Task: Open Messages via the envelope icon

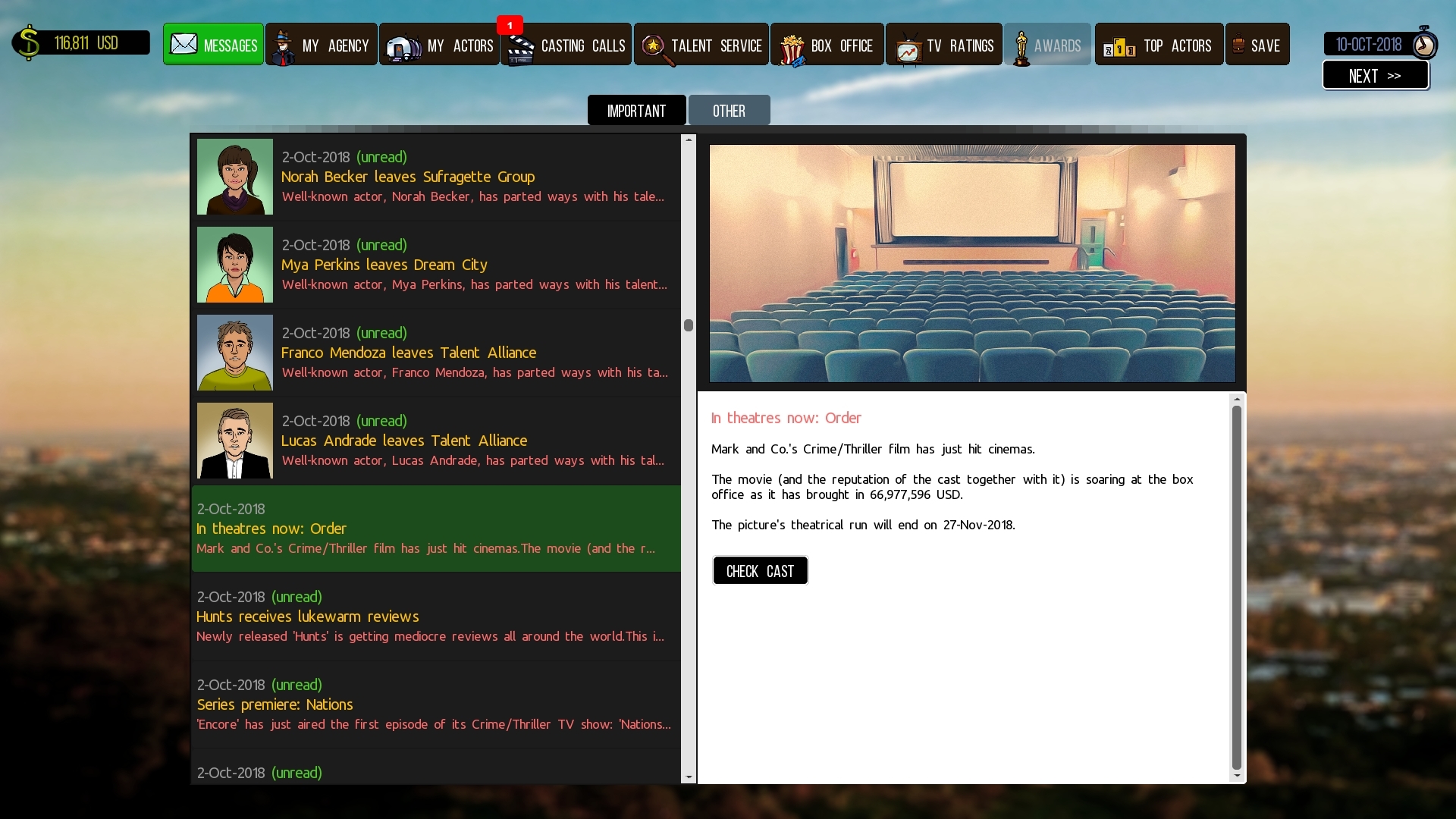Action: [184, 44]
